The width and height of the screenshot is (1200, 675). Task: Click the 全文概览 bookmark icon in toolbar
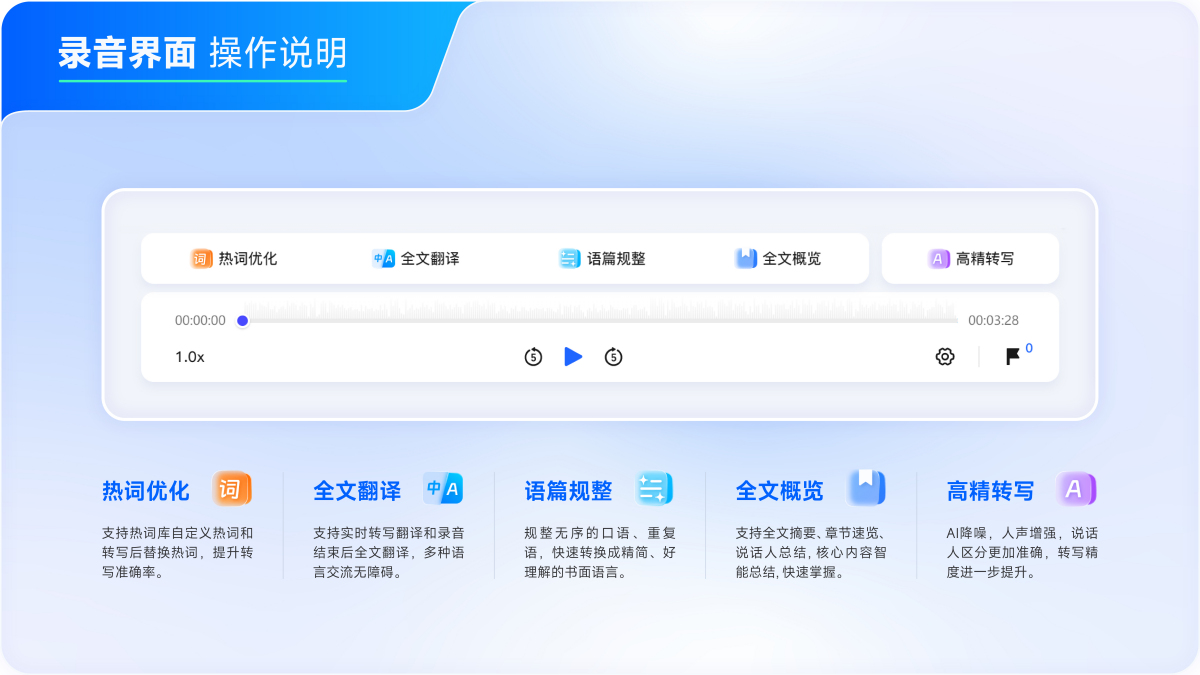point(745,258)
